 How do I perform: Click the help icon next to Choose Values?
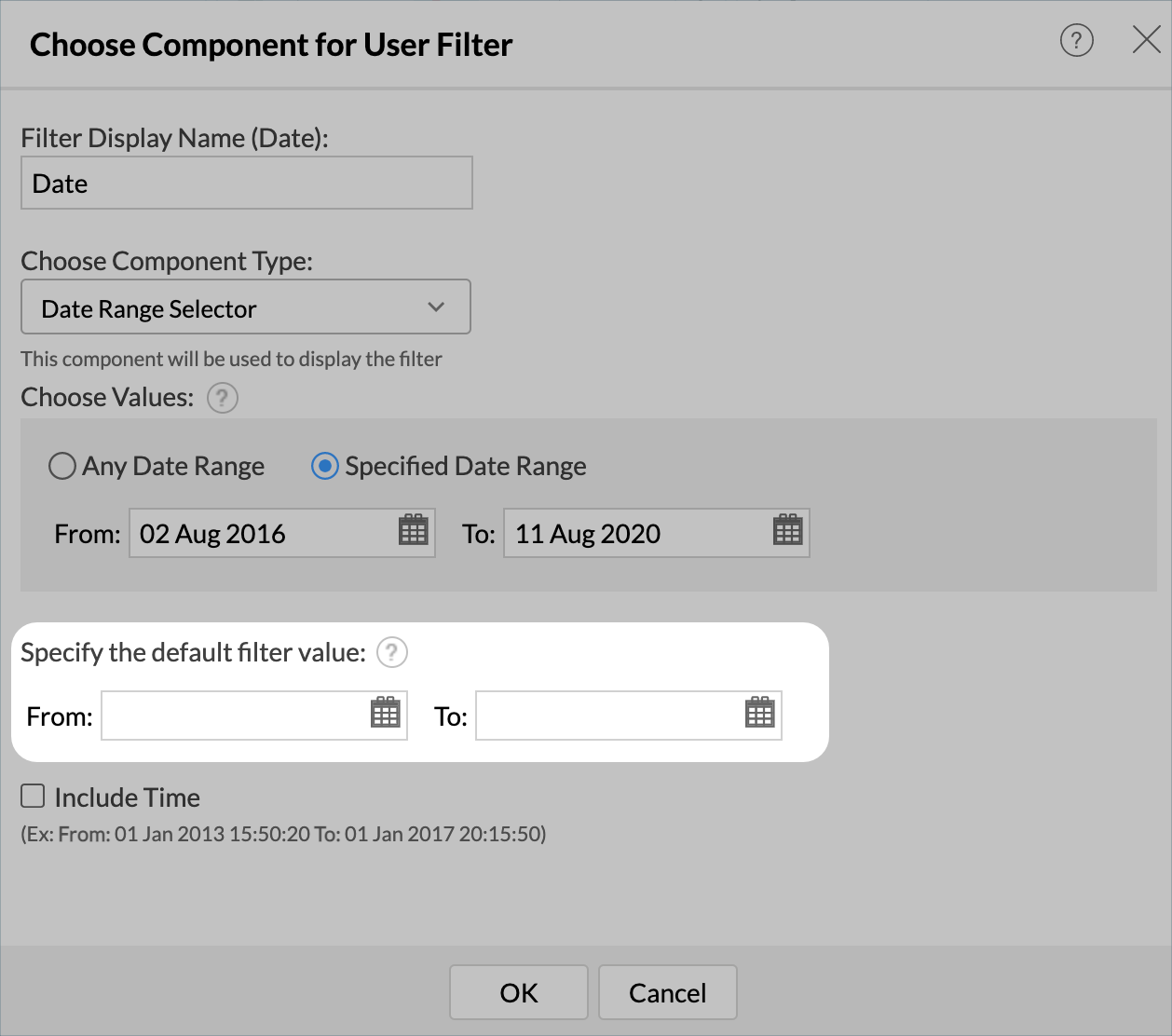(x=223, y=398)
